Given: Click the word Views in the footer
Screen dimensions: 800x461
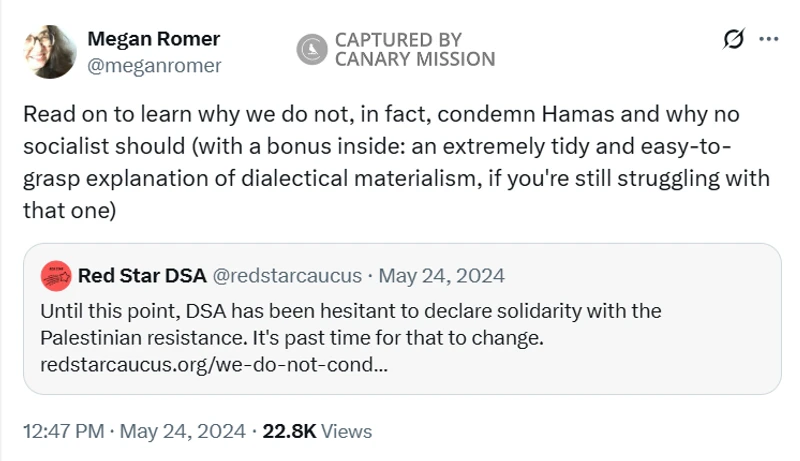Looking at the screenshot, I should pyautogui.click(x=347, y=431).
